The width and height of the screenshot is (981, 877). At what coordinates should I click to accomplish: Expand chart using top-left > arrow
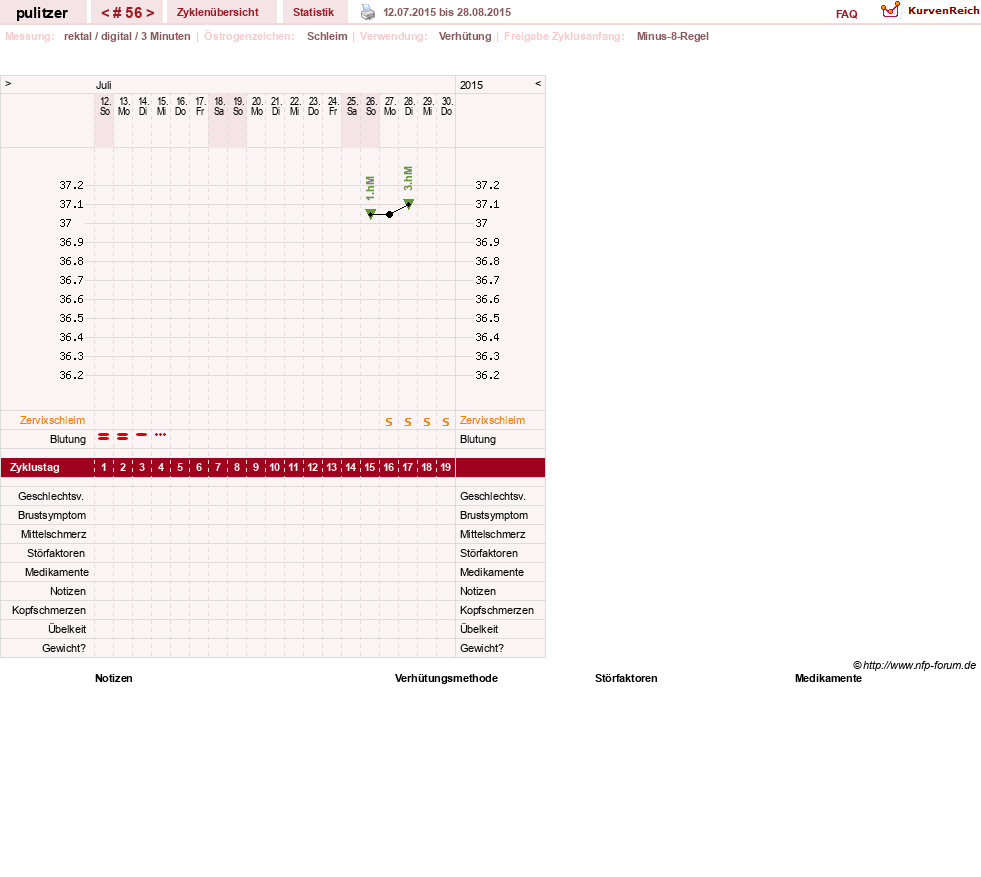coord(8,83)
